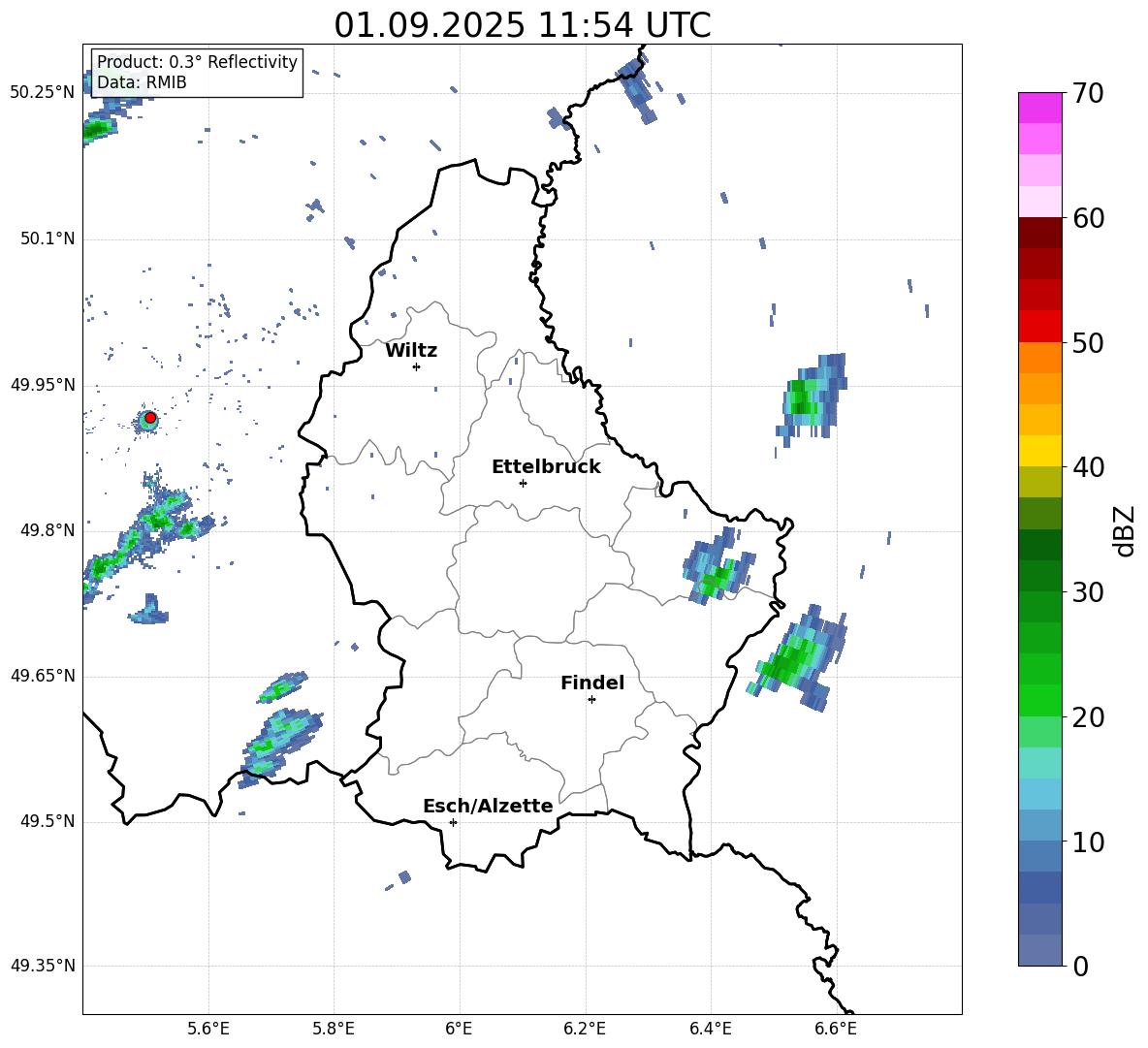Click the yellow 40 dBZ color band
Viewport: 1148px width, 1048px height.
[1039, 451]
